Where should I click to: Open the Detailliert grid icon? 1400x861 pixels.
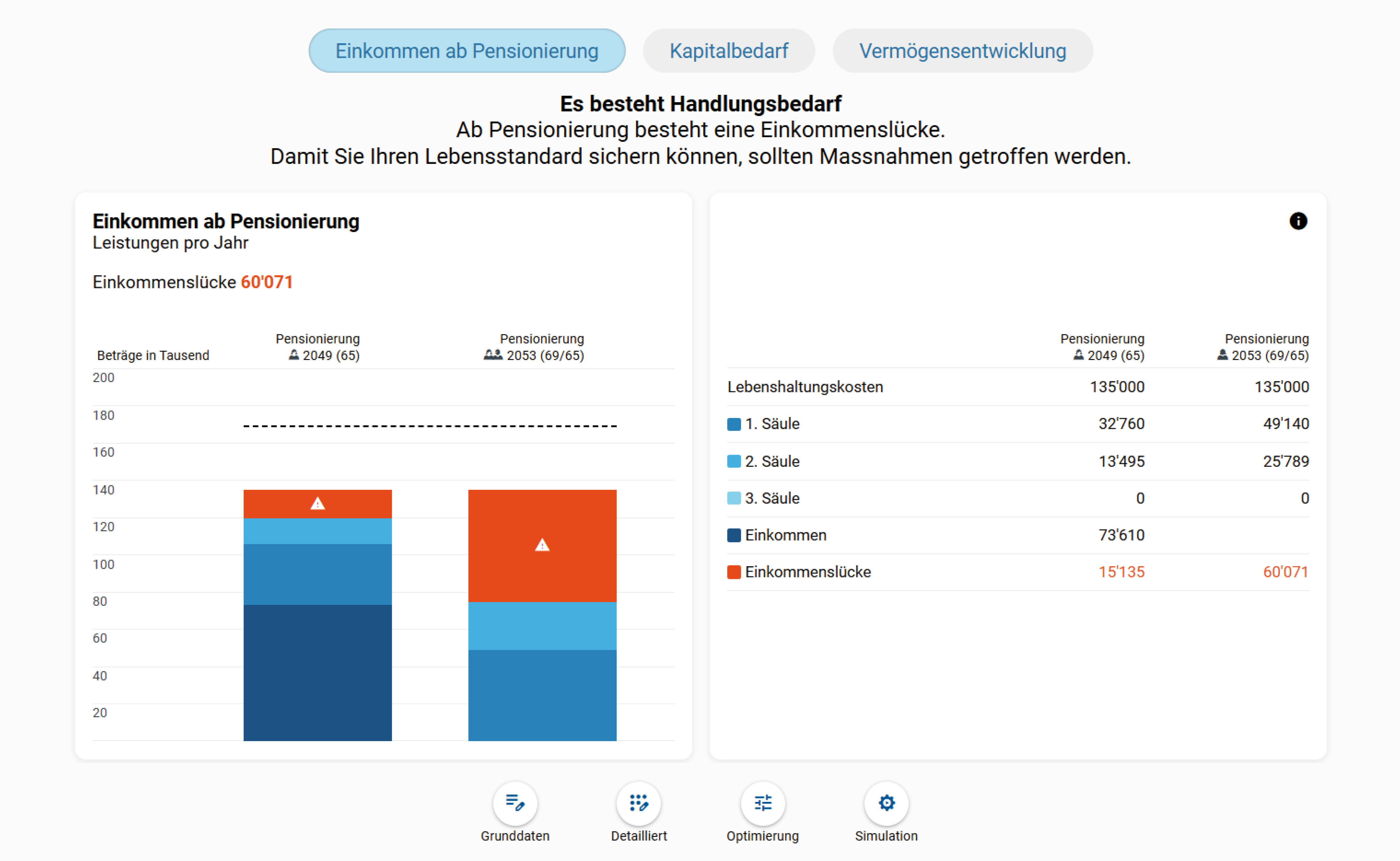638,803
